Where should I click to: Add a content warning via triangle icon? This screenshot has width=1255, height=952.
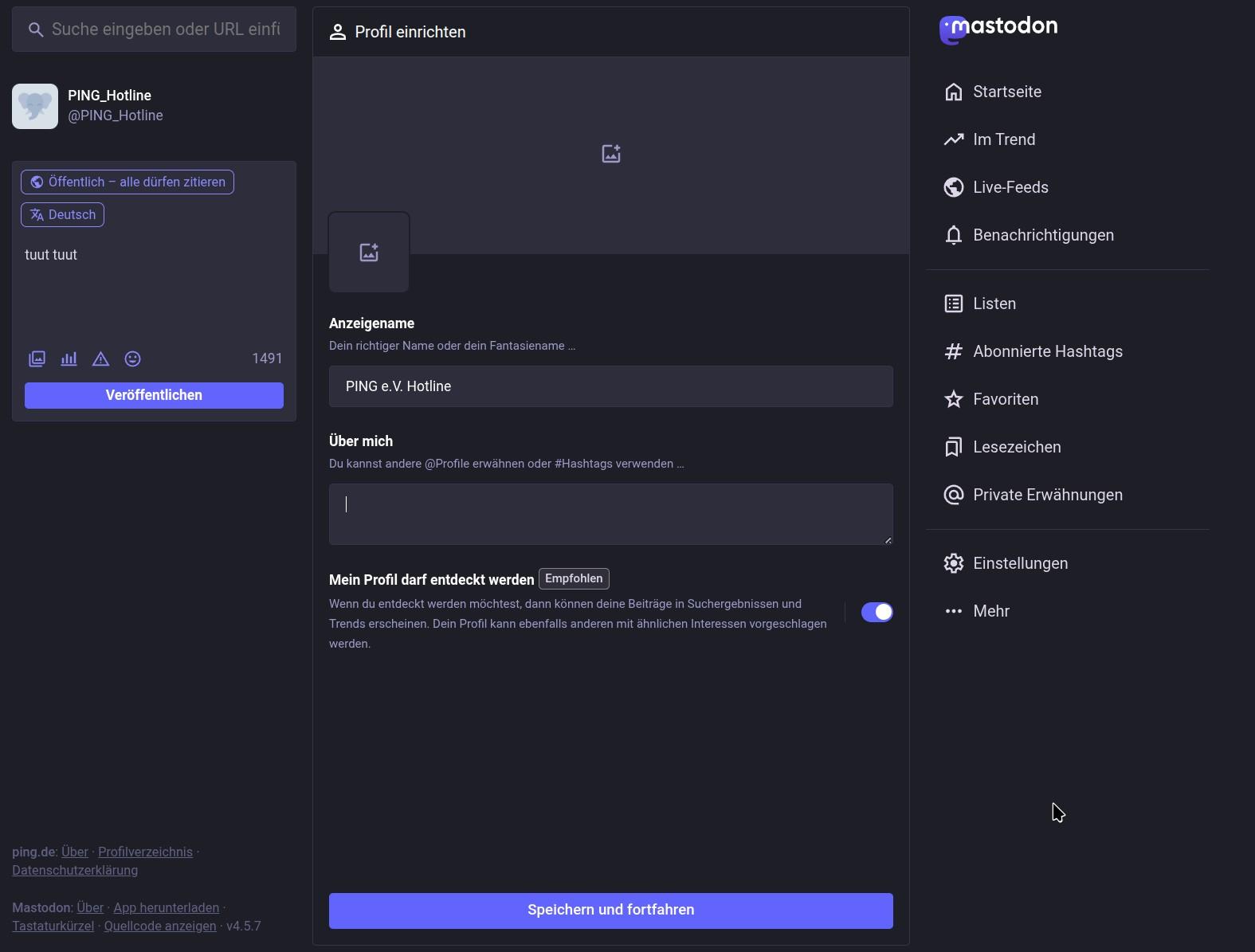pyautogui.click(x=100, y=358)
